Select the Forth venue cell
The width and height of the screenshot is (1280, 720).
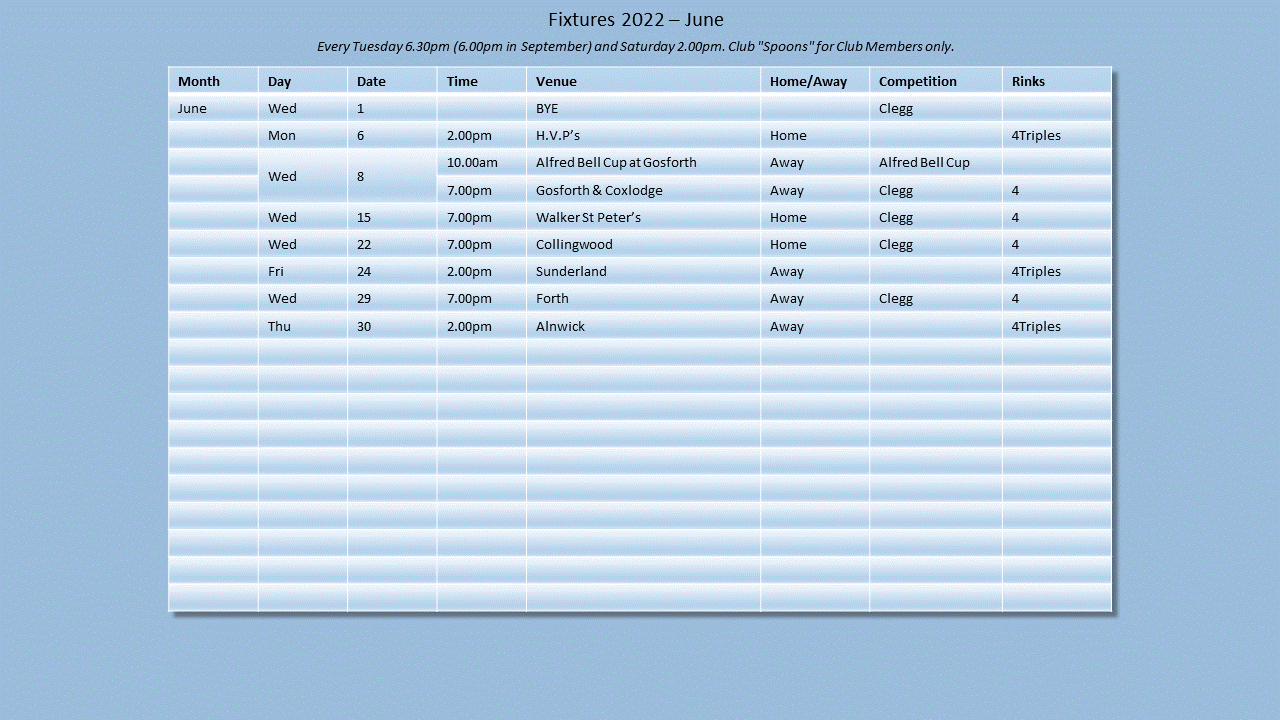[552, 298]
